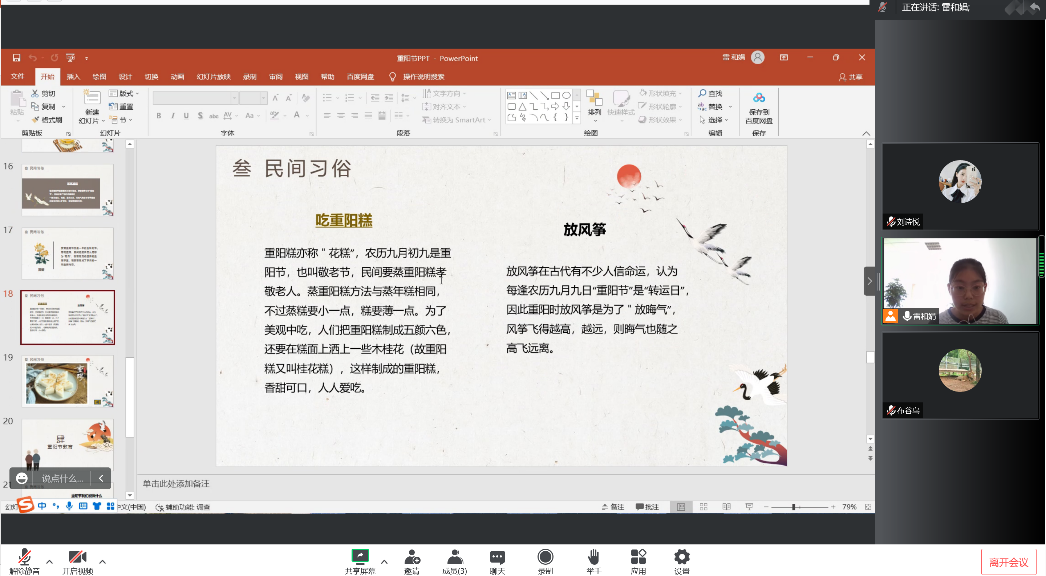Select slide 19 thumbnail
Screen dimensions: 1046x576
pos(68,380)
